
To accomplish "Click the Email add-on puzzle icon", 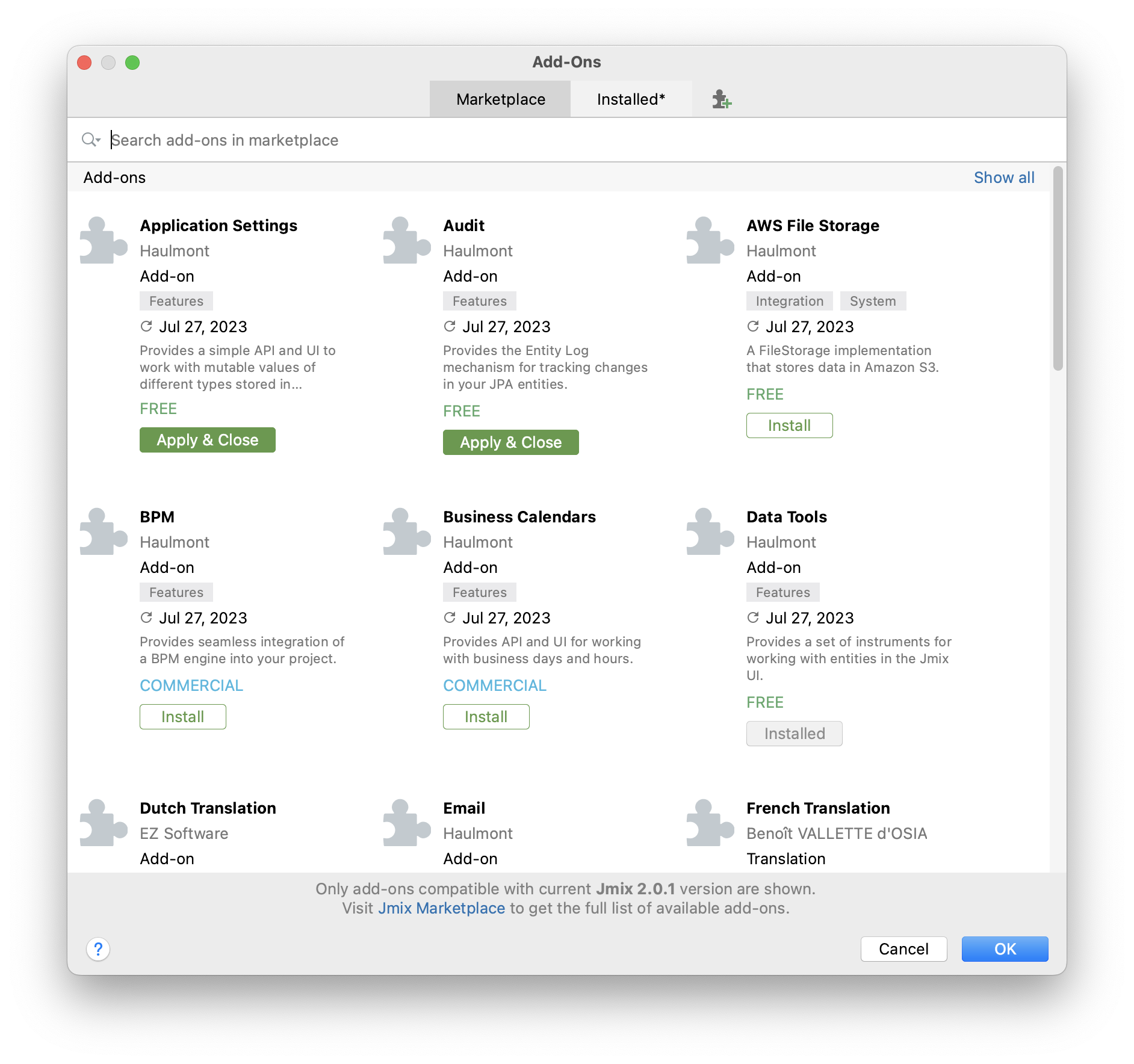I will point(407,823).
